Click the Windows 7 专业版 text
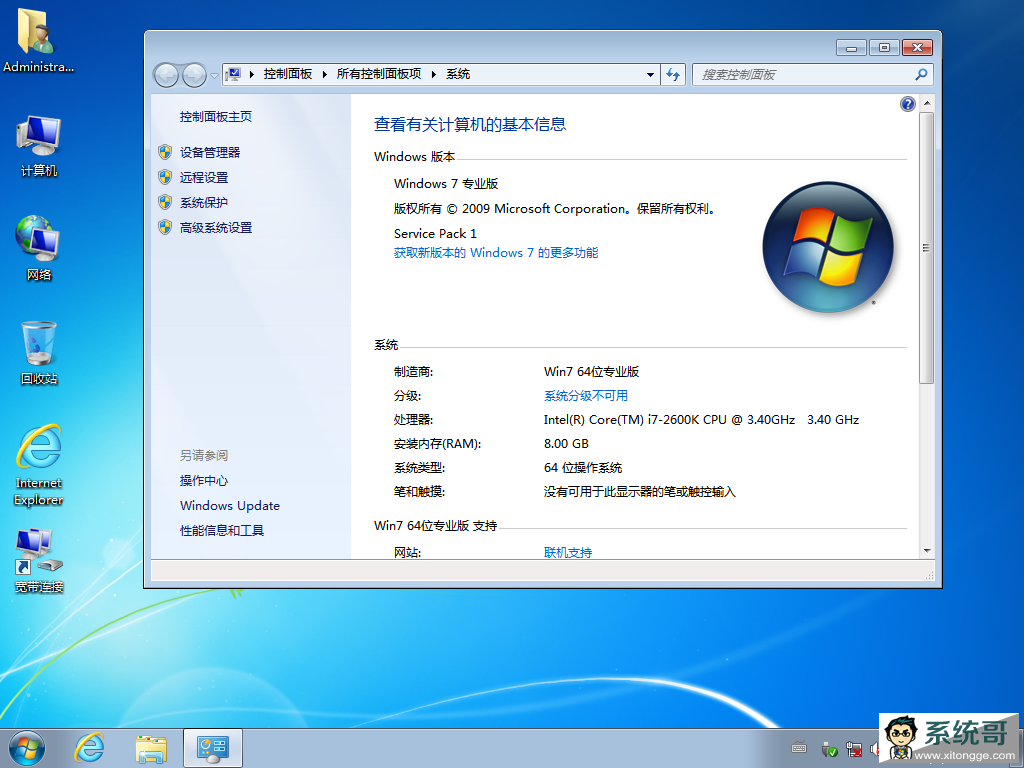Viewport: 1024px width, 768px height. [445, 184]
